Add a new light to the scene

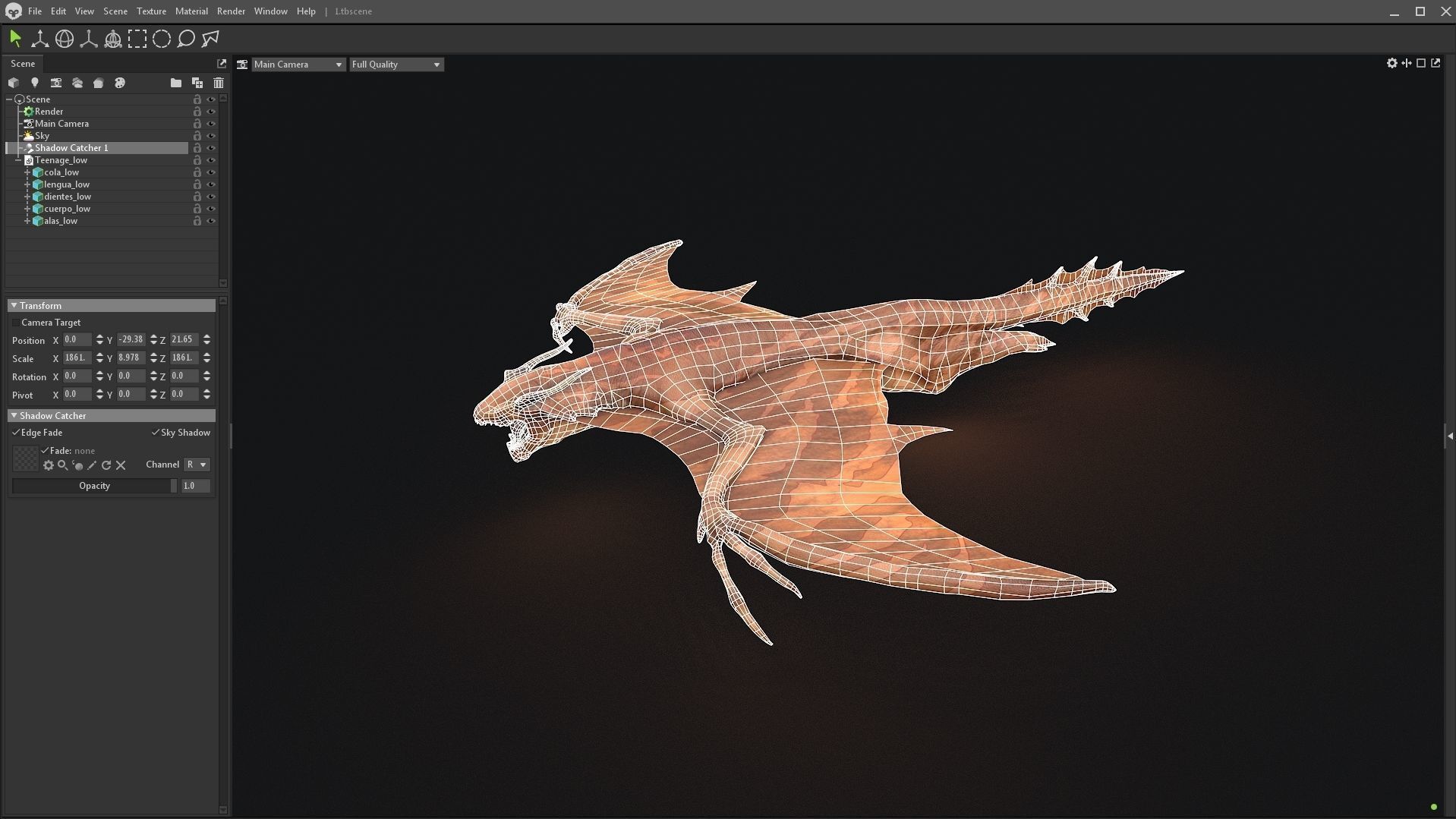pos(35,83)
